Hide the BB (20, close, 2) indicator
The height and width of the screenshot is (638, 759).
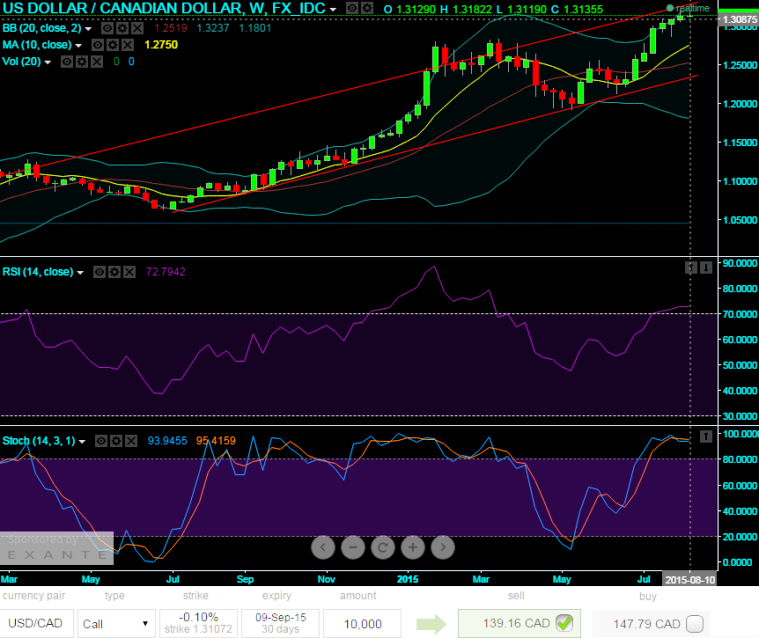click(x=107, y=28)
